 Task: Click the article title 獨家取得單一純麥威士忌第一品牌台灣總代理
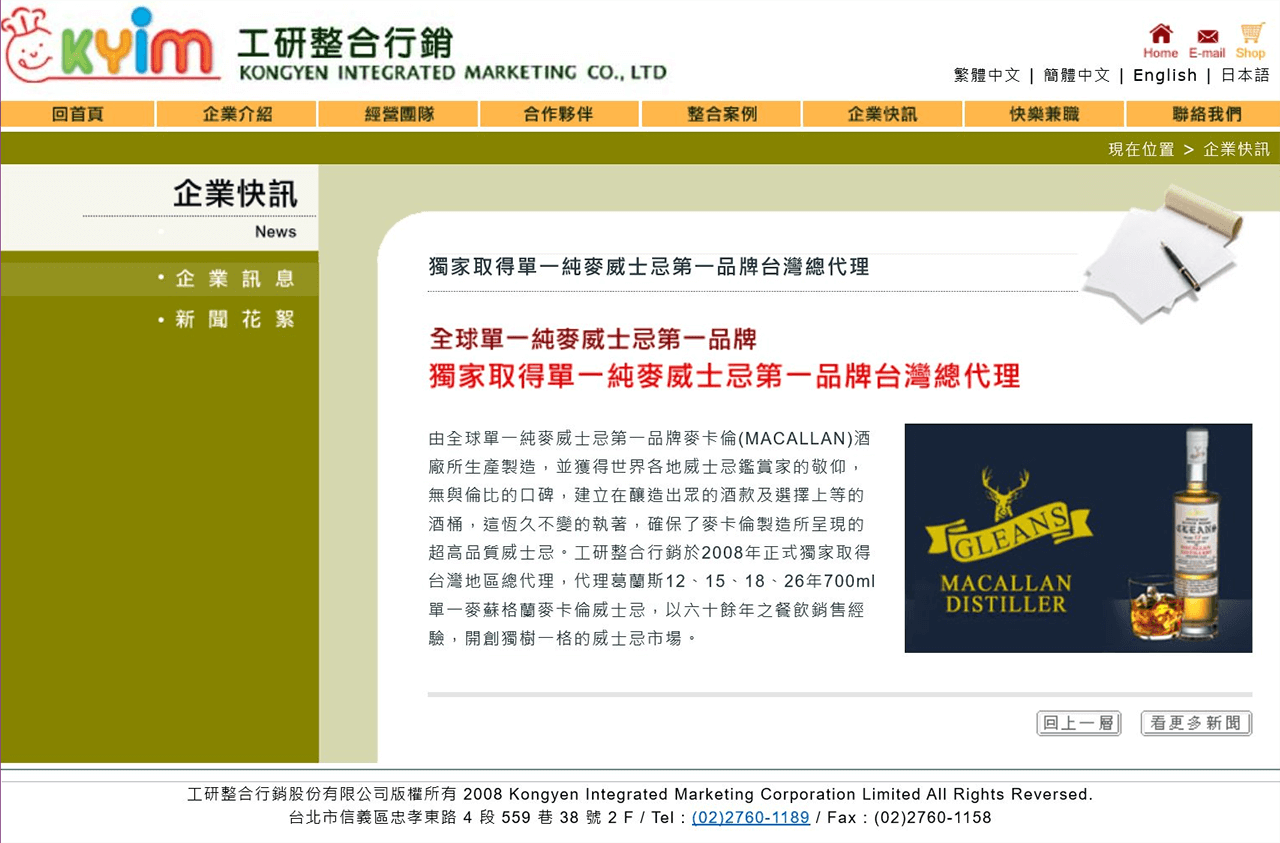[x=649, y=267]
